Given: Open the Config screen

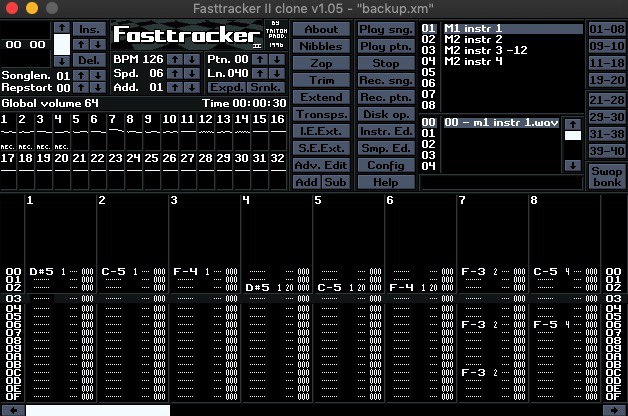Looking at the screenshot, I should click(x=386, y=165).
